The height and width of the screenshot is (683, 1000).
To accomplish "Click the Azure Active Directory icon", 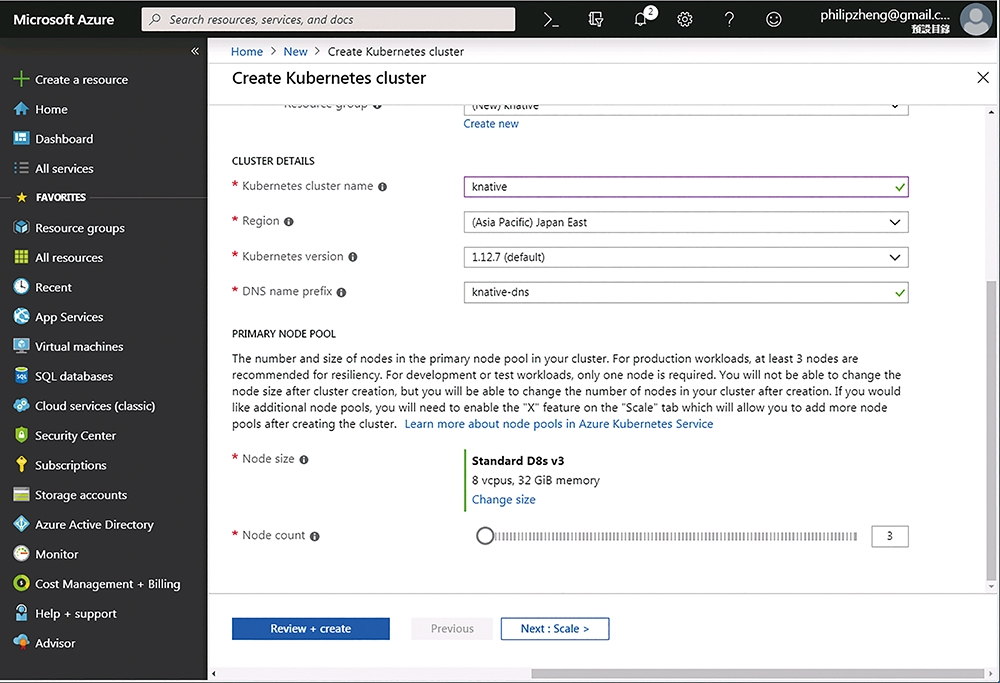I will coord(21,524).
